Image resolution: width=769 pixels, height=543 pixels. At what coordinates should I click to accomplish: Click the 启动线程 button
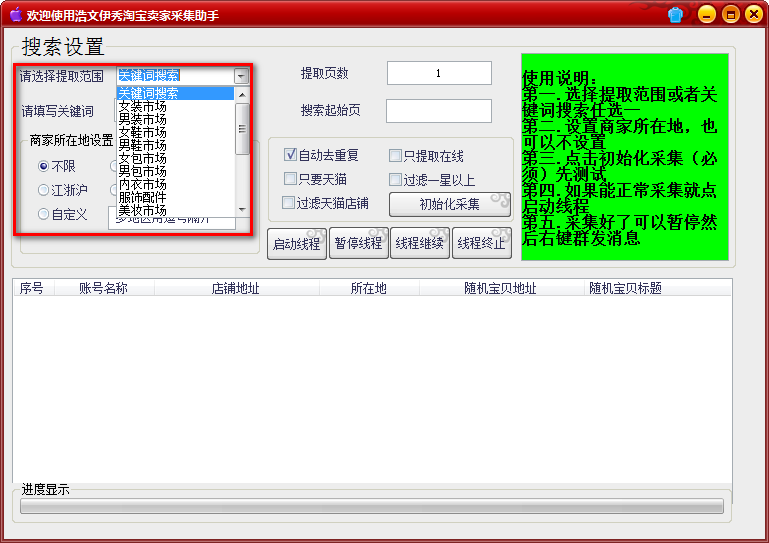(297, 244)
